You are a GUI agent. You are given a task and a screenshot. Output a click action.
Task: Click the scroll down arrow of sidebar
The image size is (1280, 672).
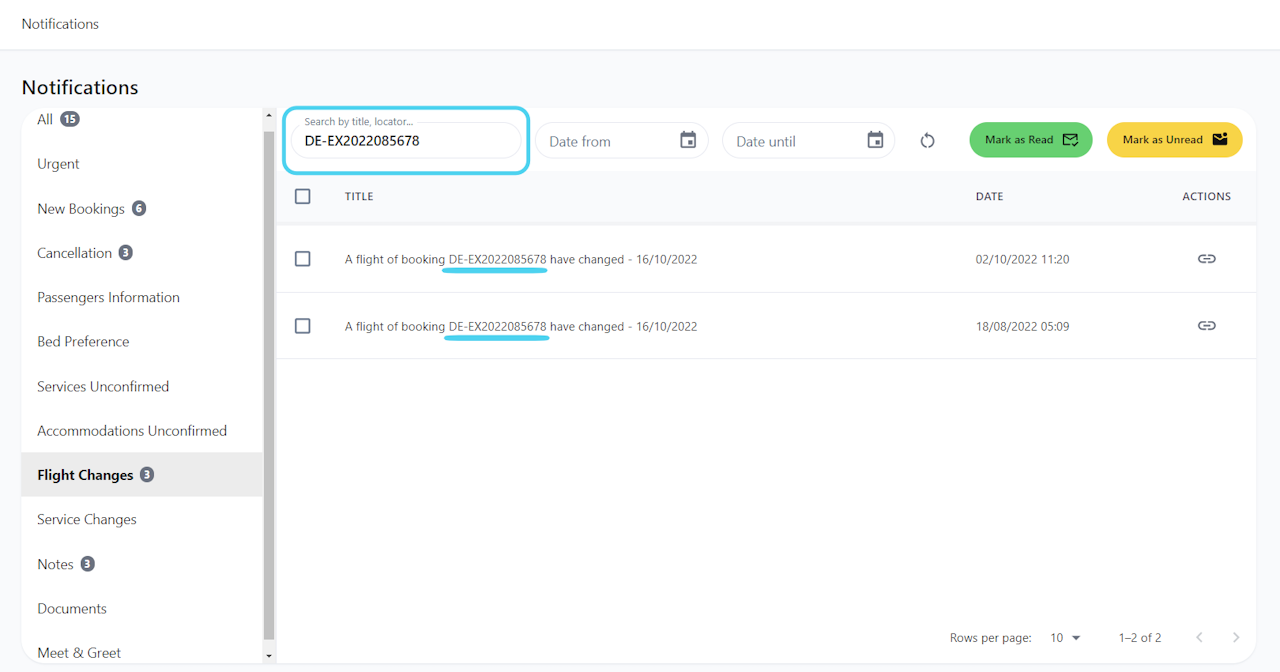268,655
